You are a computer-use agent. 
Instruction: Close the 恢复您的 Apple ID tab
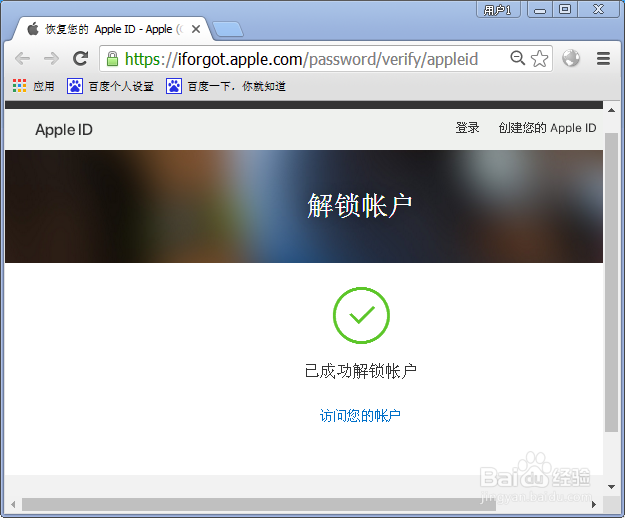pos(196,29)
